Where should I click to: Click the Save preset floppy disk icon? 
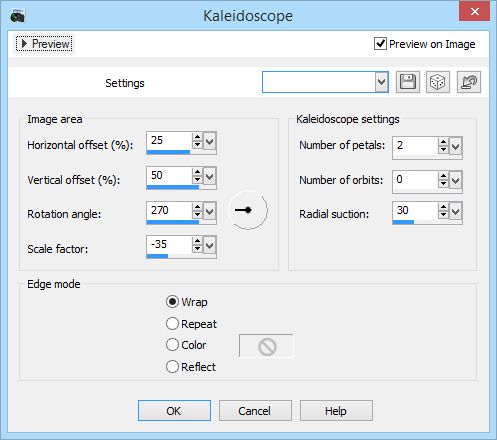coord(408,82)
